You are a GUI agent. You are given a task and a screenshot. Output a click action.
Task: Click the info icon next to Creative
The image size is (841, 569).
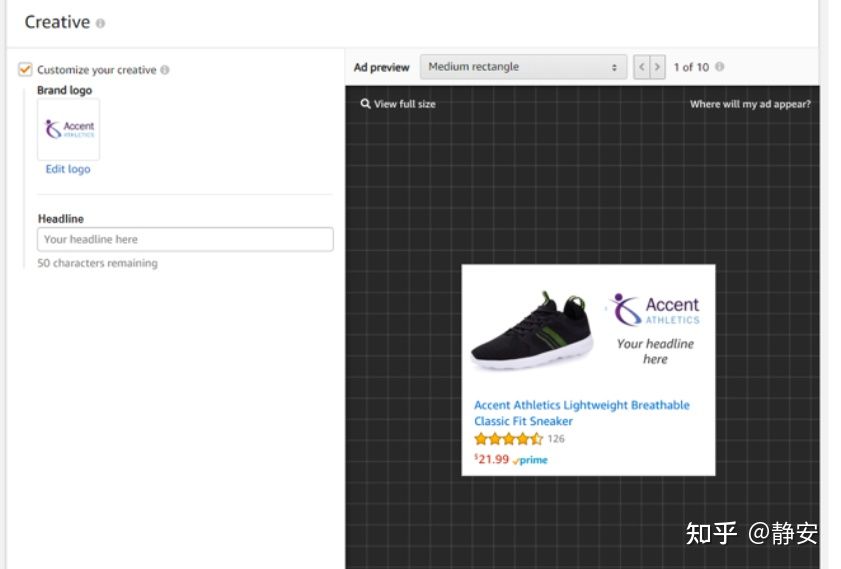100,23
